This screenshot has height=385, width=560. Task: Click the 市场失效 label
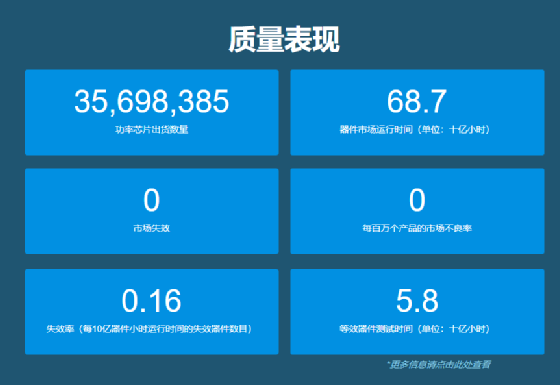pos(151,228)
